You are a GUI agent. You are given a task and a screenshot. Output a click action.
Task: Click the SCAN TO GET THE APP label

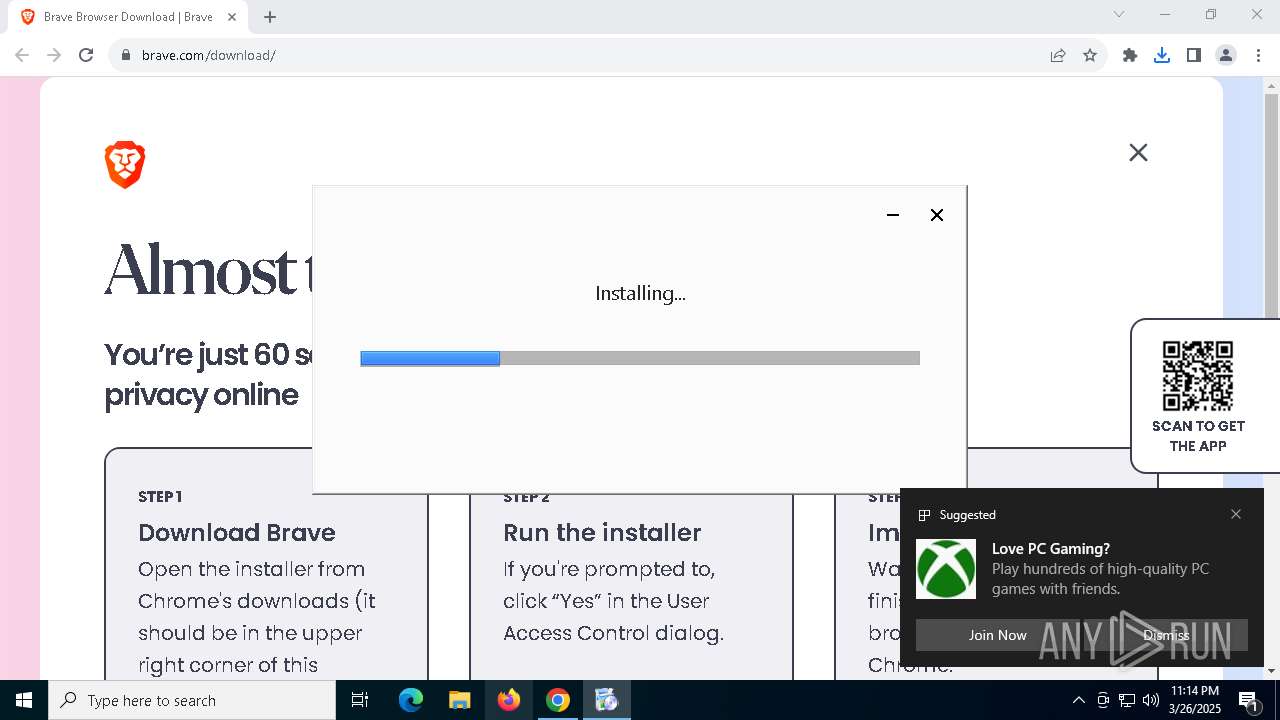(1198, 436)
